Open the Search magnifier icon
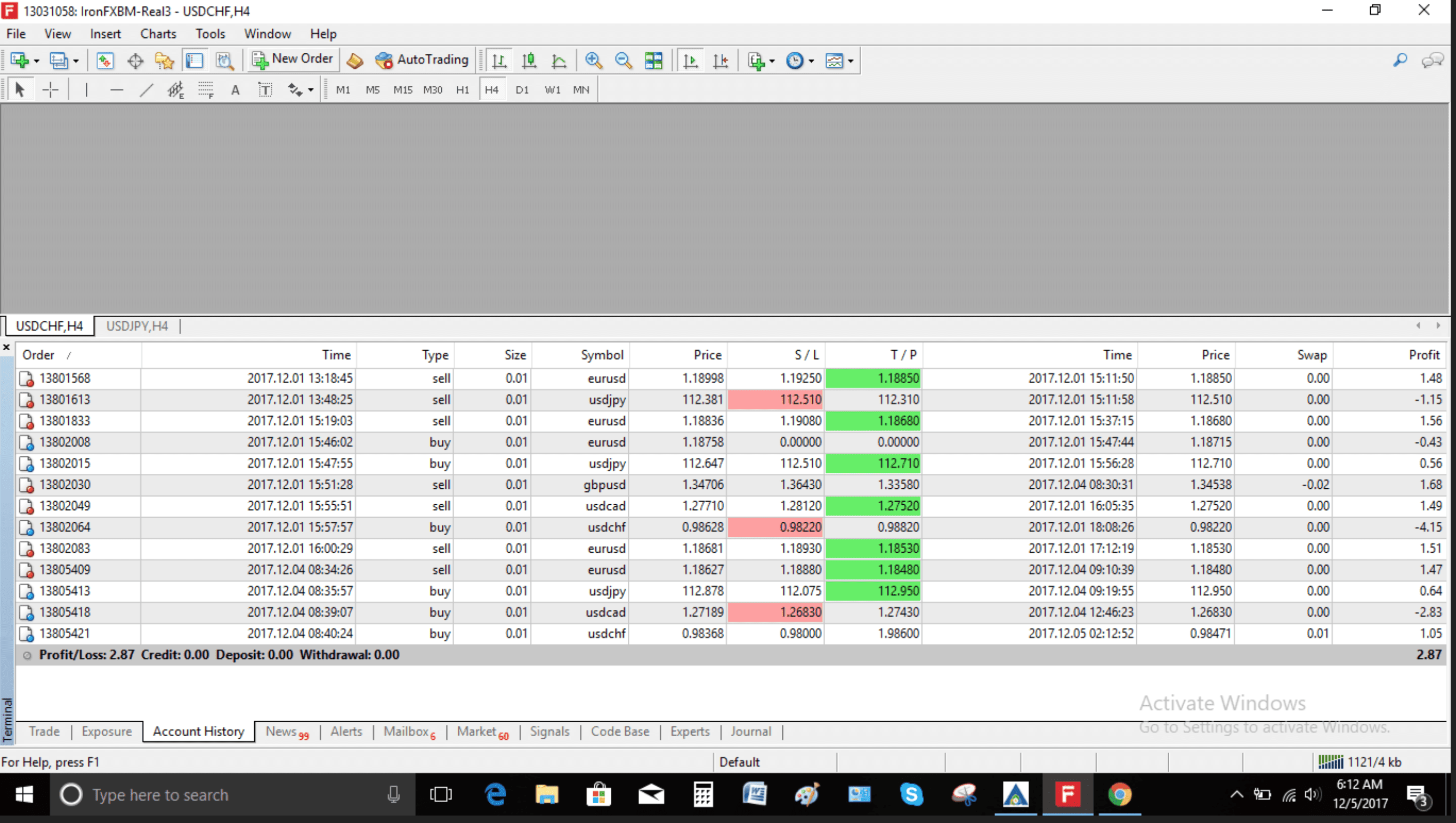The height and width of the screenshot is (823, 1456). pos(1400,60)
